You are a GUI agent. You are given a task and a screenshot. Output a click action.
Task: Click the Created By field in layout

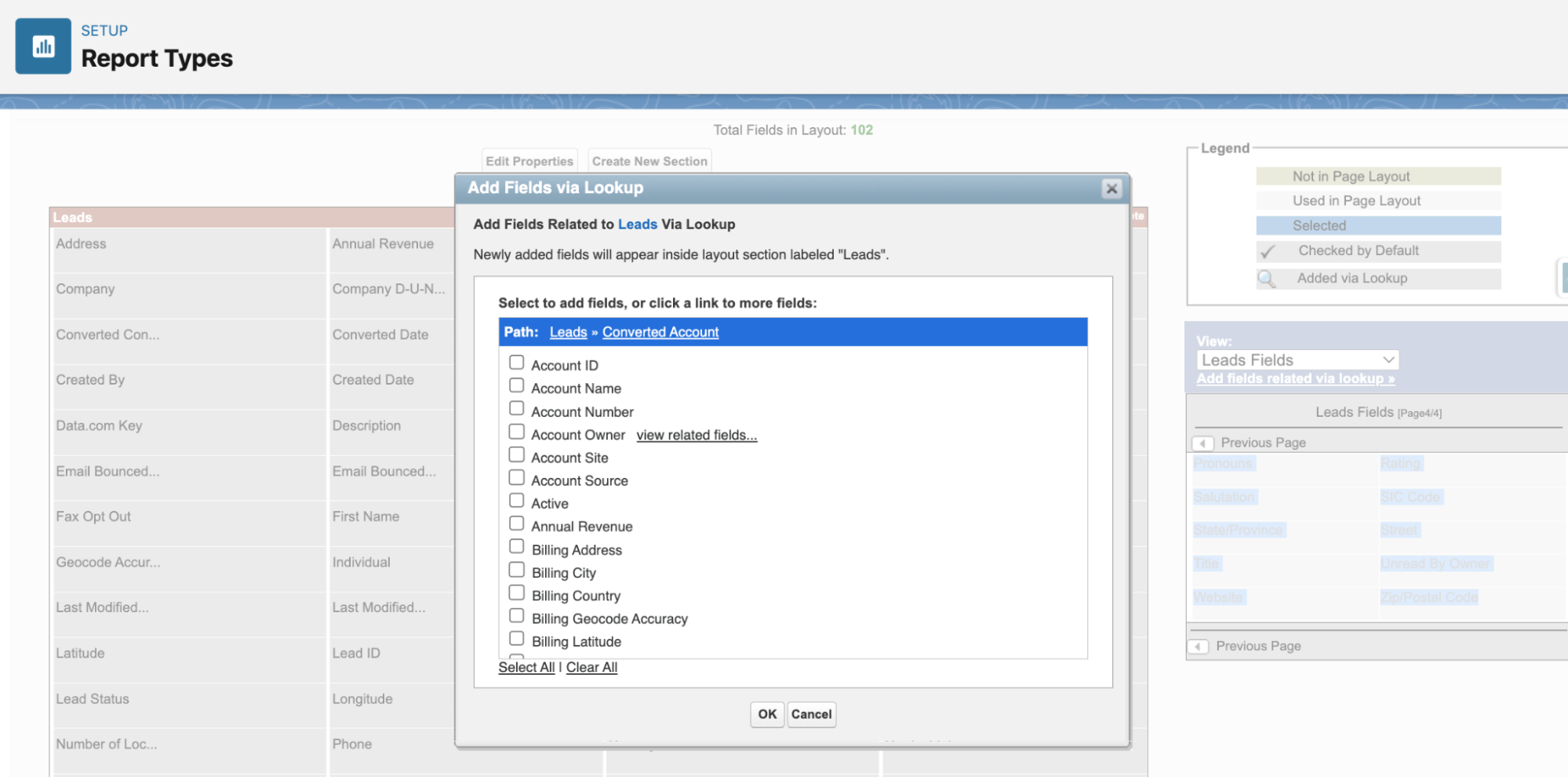point(189,387)
